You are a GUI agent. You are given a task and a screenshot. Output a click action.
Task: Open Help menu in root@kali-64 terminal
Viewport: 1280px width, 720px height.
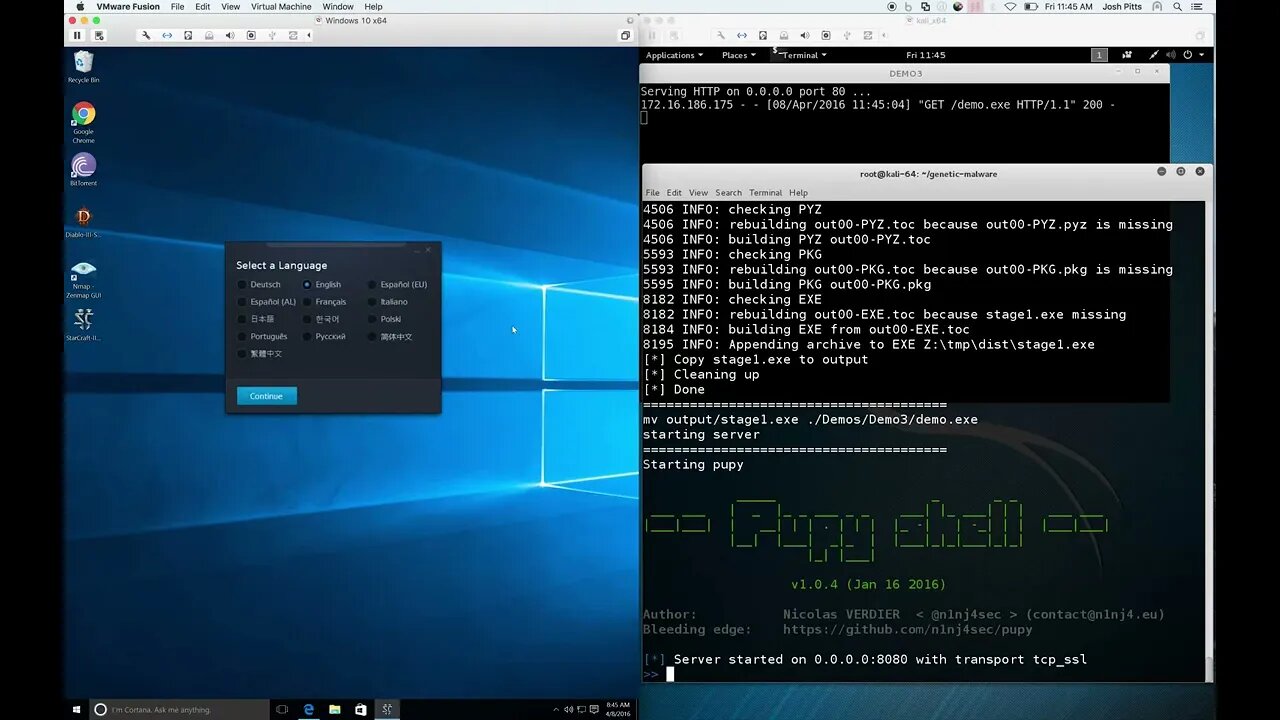pos(798,193)
